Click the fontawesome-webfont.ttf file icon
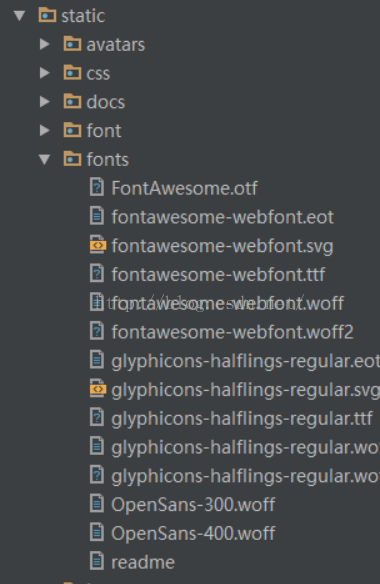380x584 pixels. point(97,273)
